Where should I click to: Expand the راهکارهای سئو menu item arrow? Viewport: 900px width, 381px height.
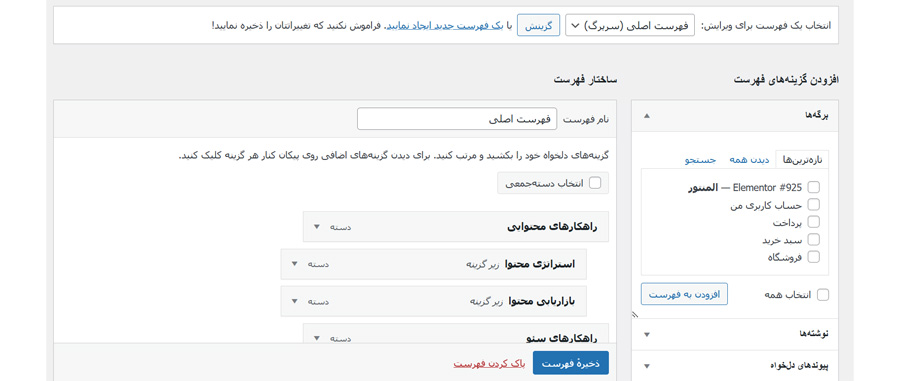coord(316,338)
